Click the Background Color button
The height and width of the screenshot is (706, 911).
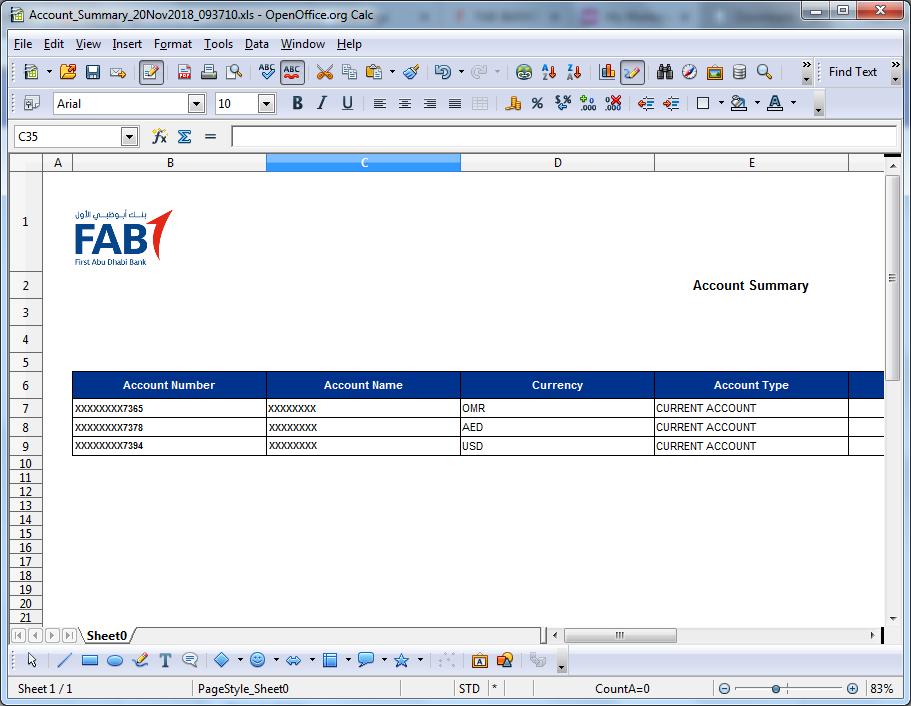739,103
